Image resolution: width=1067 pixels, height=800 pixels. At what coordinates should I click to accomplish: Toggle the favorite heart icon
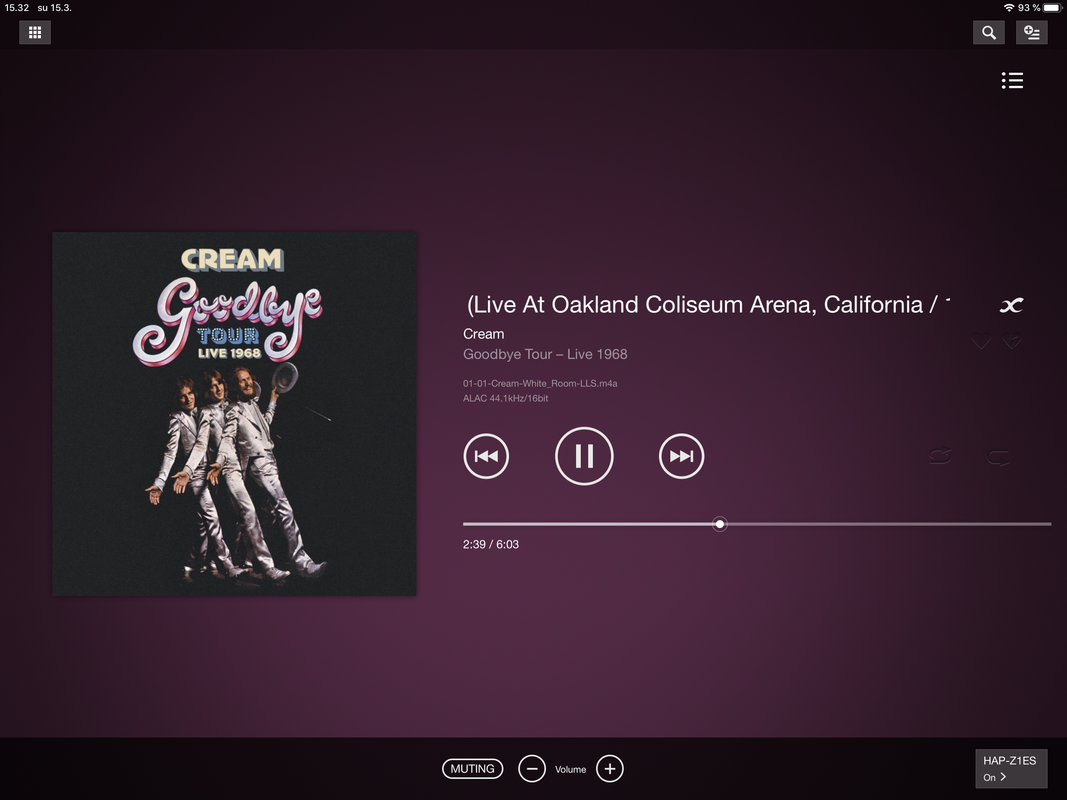click(981, 340)
